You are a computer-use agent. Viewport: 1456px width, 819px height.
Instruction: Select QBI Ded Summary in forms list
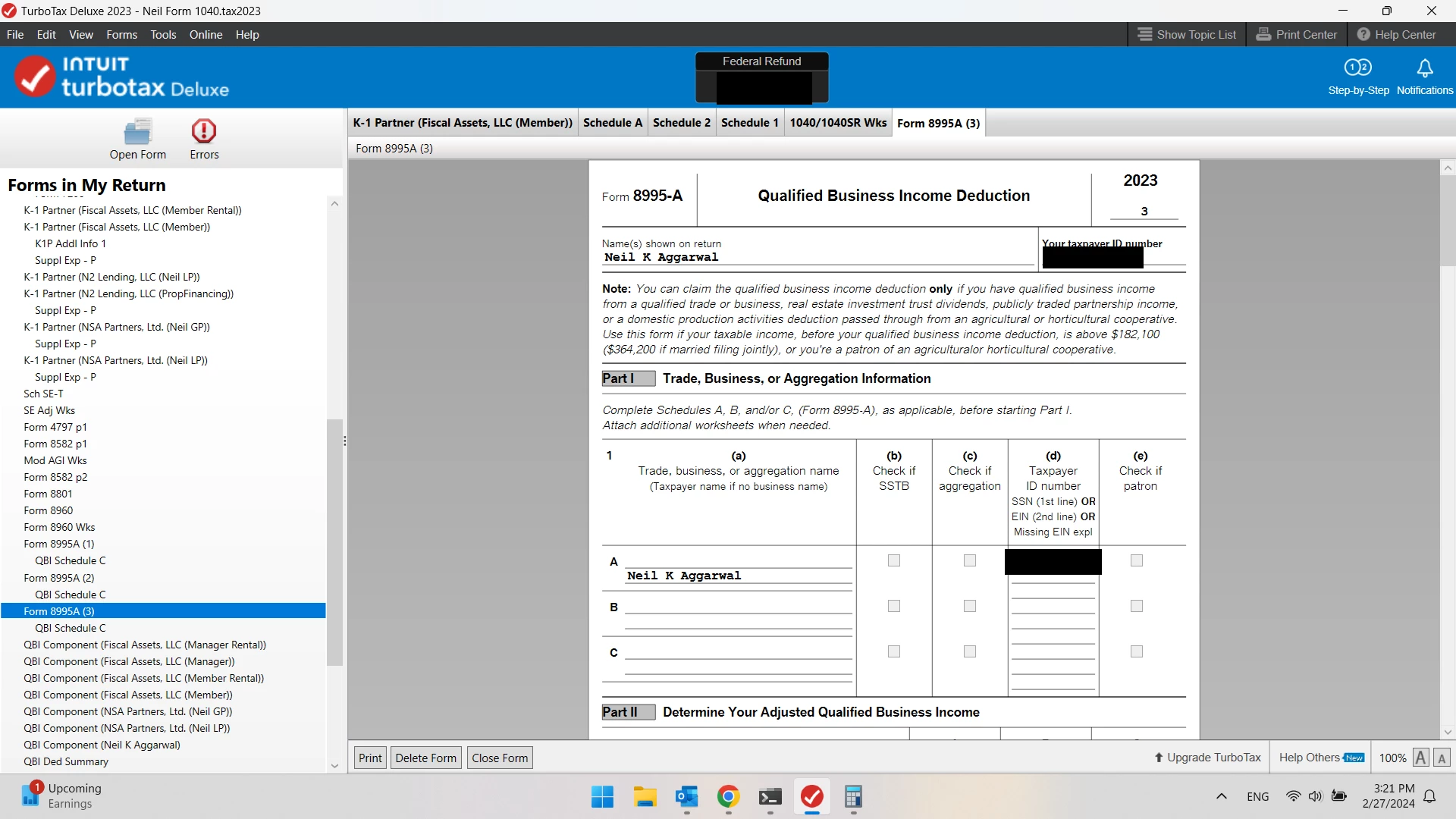coord(66,761)
